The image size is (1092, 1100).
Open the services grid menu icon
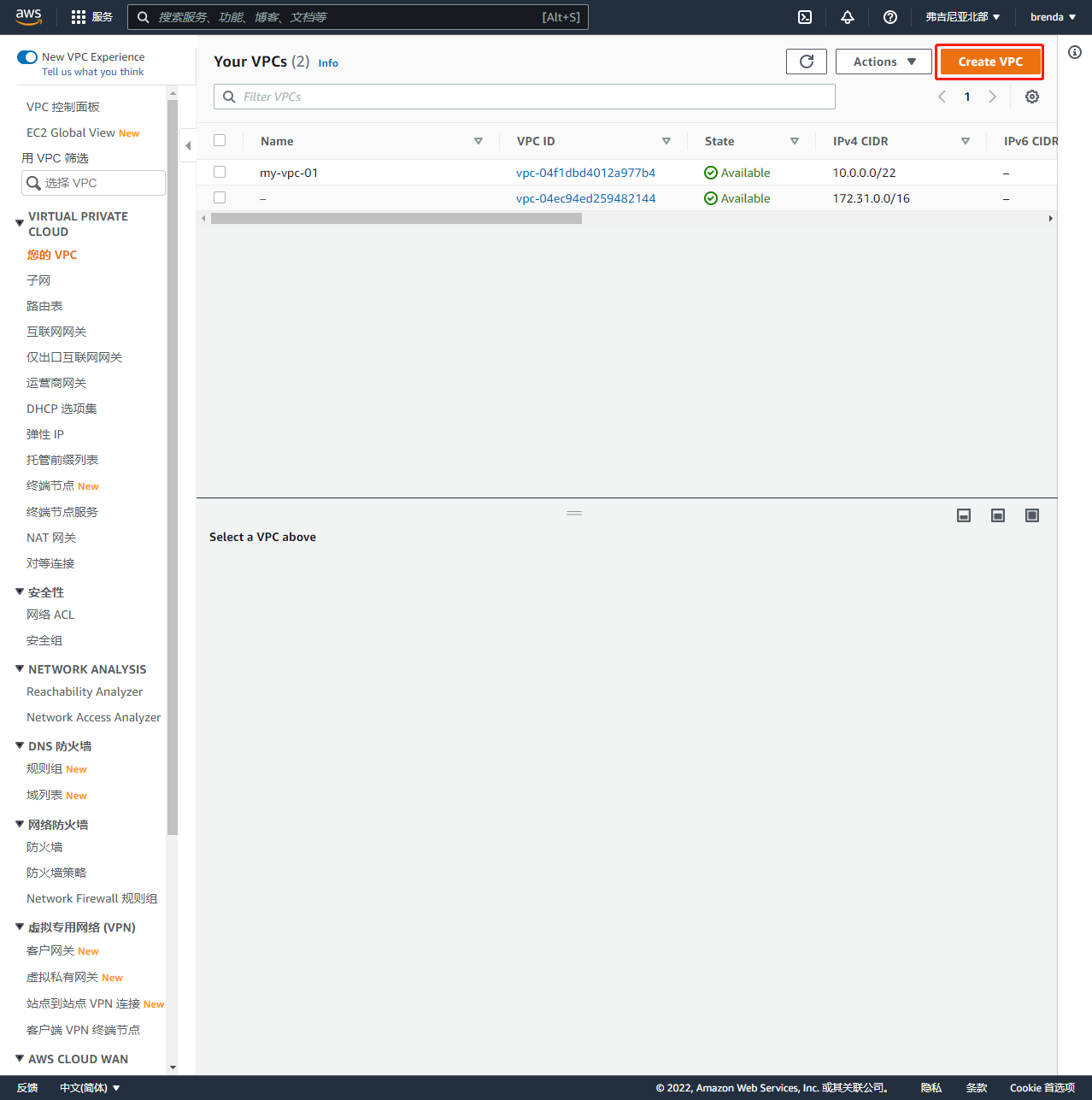[79, 17]
